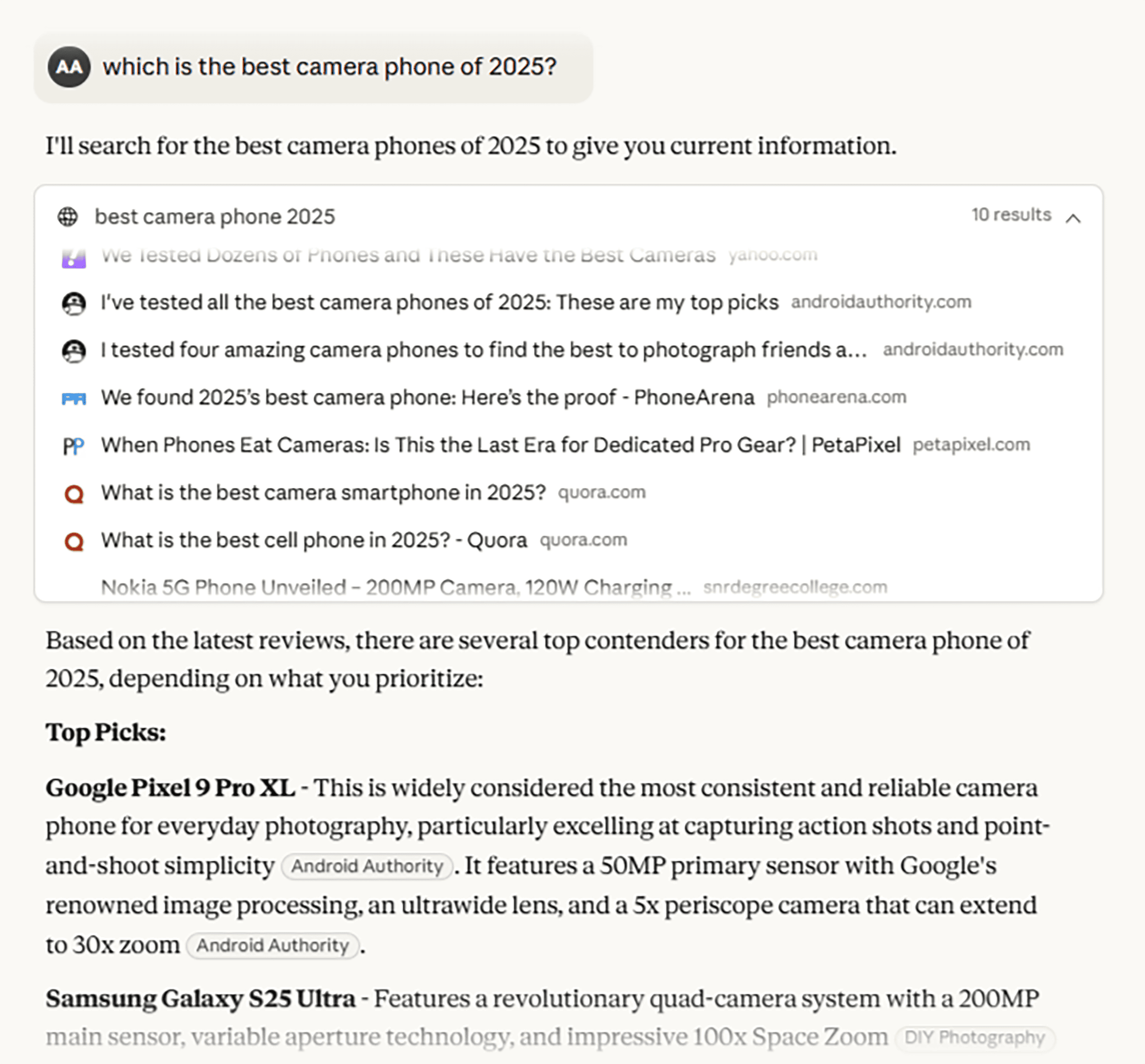The width and height of the screenshot is (1145, 1064).
Task: Click the second Quora favicon
Action: [x=74, y=541]
